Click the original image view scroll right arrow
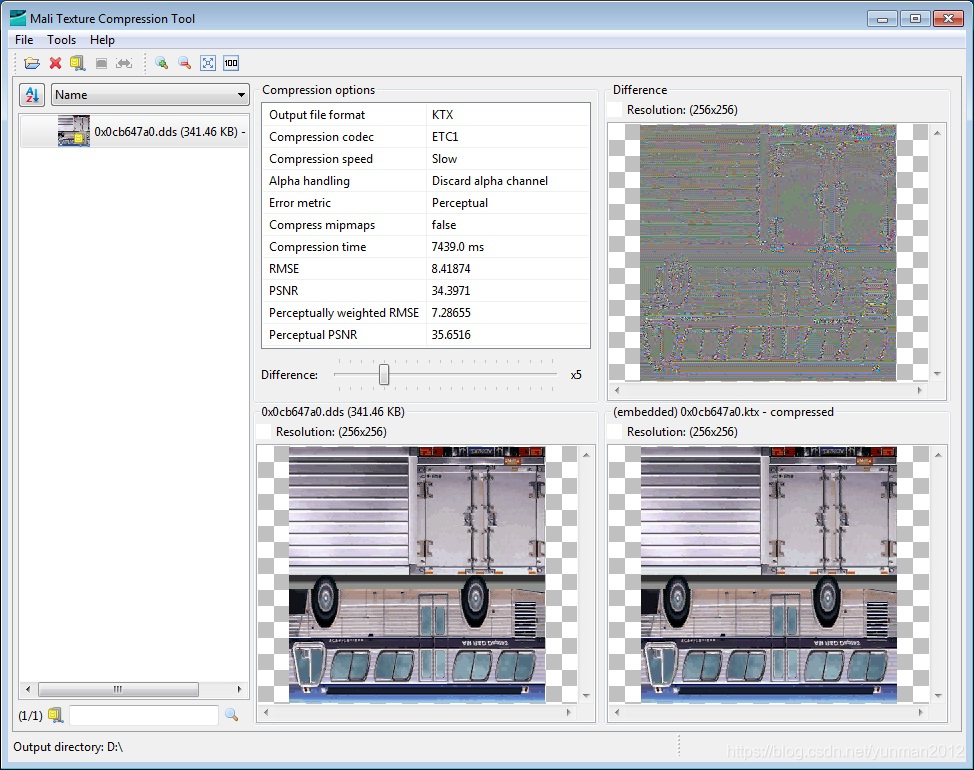The image size is (974, 770). [569, 712]
